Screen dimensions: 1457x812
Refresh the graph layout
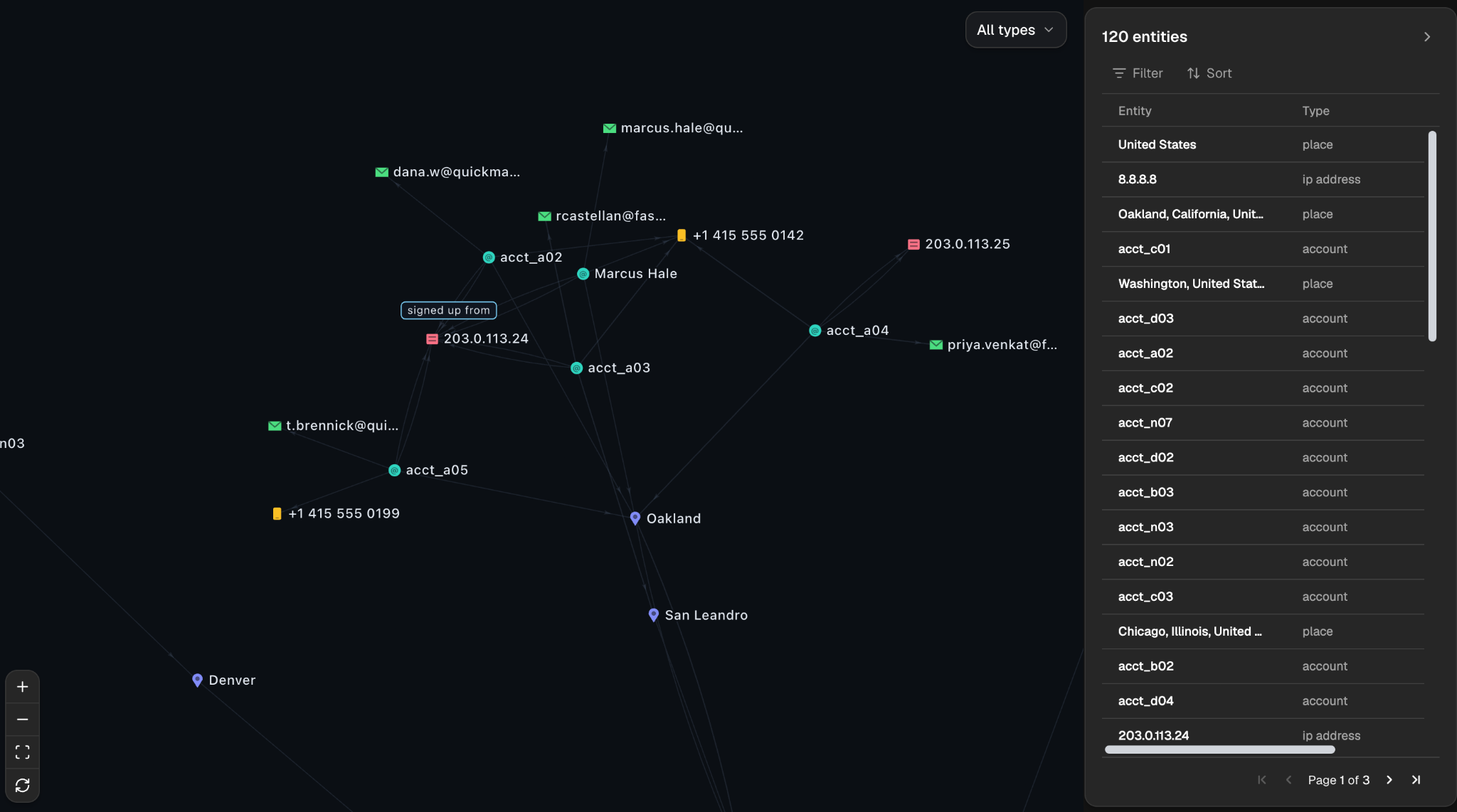pos(23,785)
